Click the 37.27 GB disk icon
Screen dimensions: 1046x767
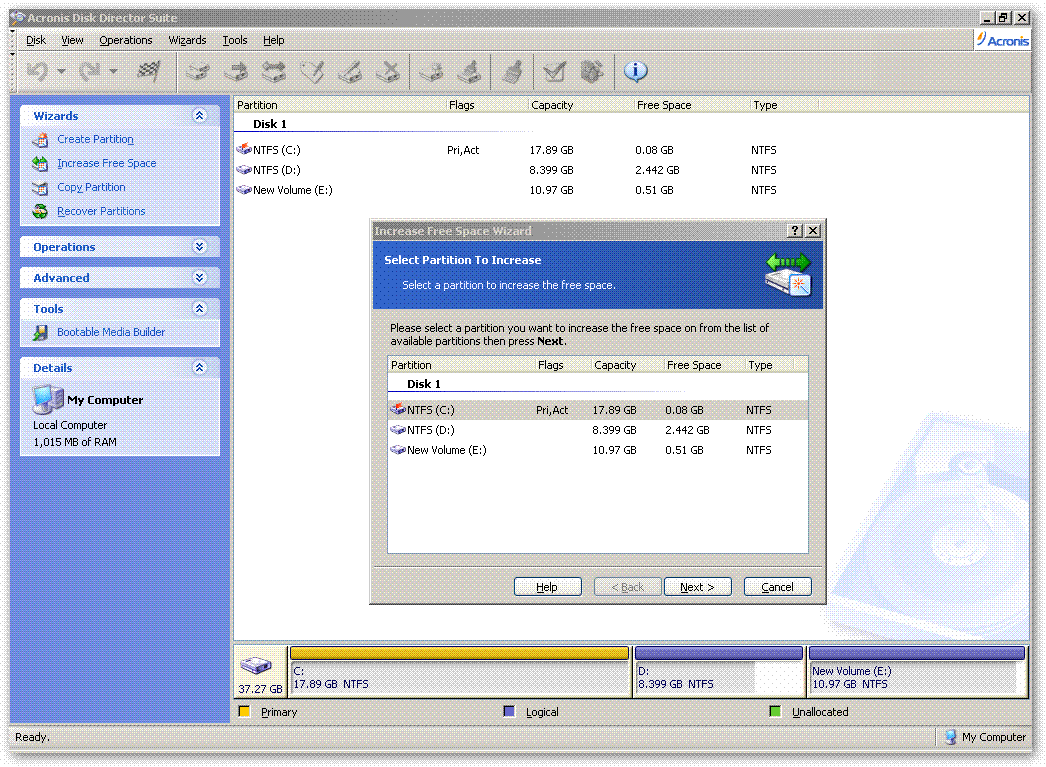[260, 672]
